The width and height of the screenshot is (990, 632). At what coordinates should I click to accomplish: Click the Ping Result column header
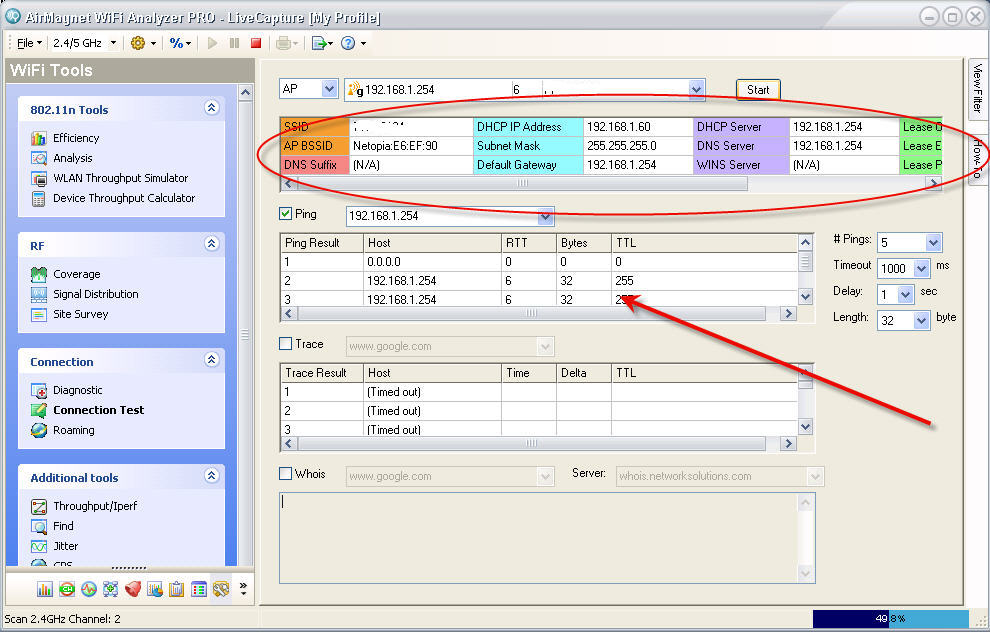322,243
